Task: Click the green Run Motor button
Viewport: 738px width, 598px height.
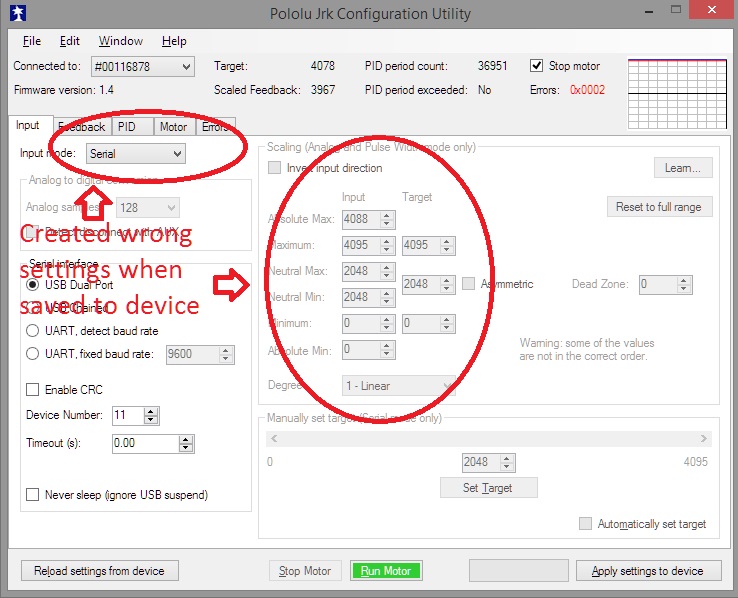Action: [x=386, y=571]
